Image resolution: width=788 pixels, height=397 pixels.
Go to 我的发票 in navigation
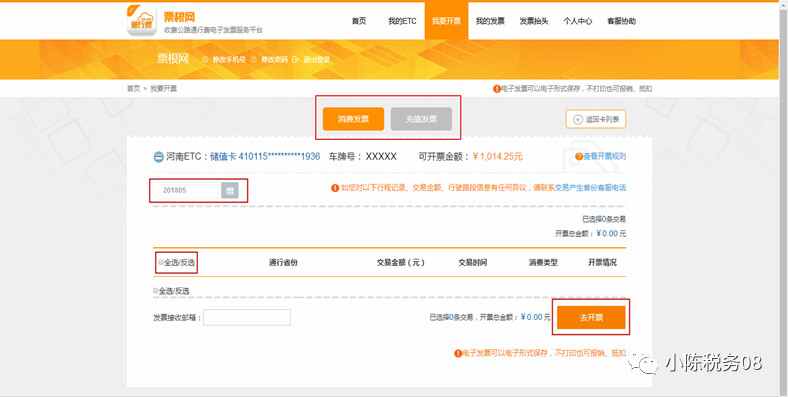(x=490, y=21)
